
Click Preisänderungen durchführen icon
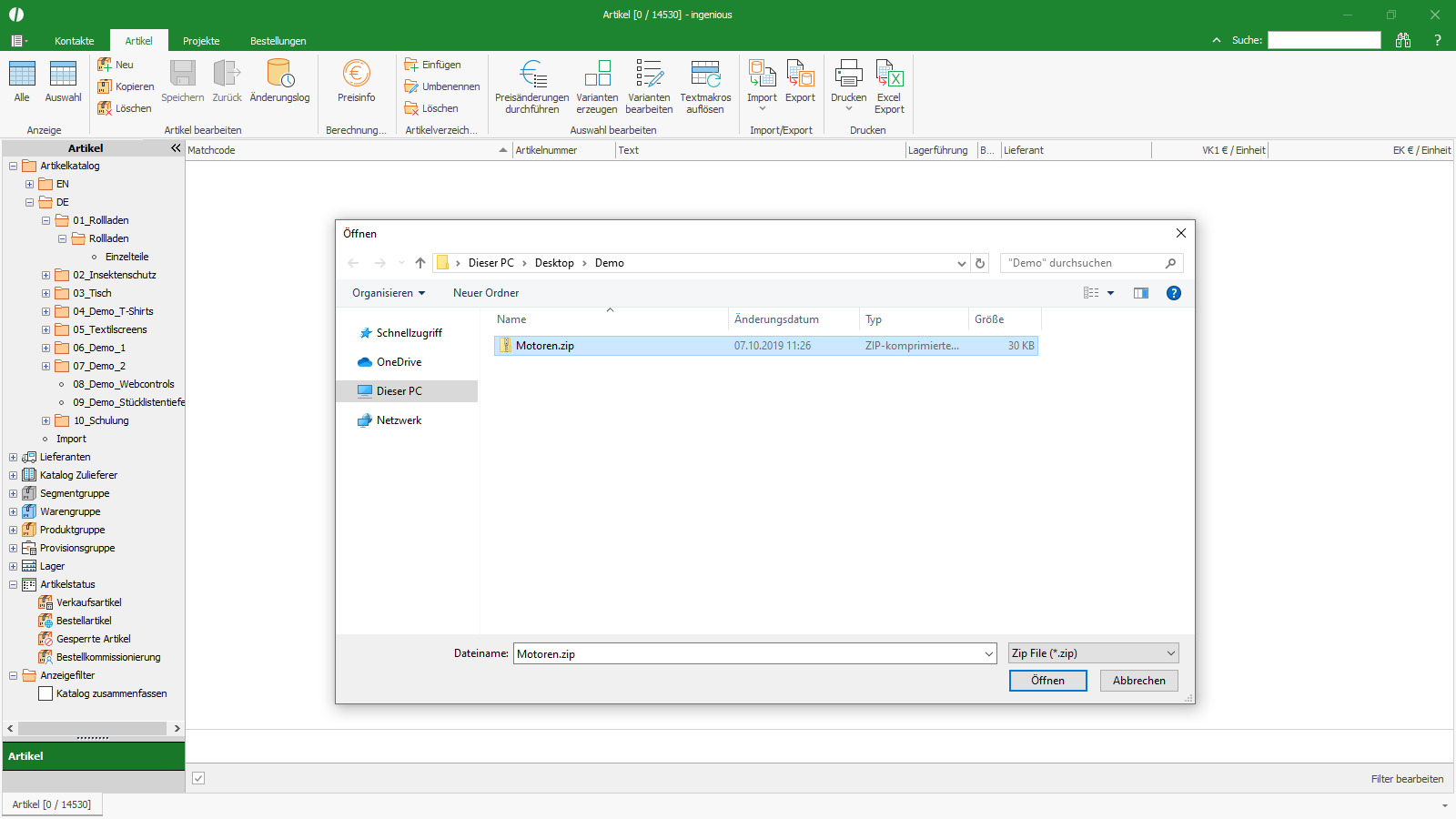pyautogui.click(x=532, y=73)
